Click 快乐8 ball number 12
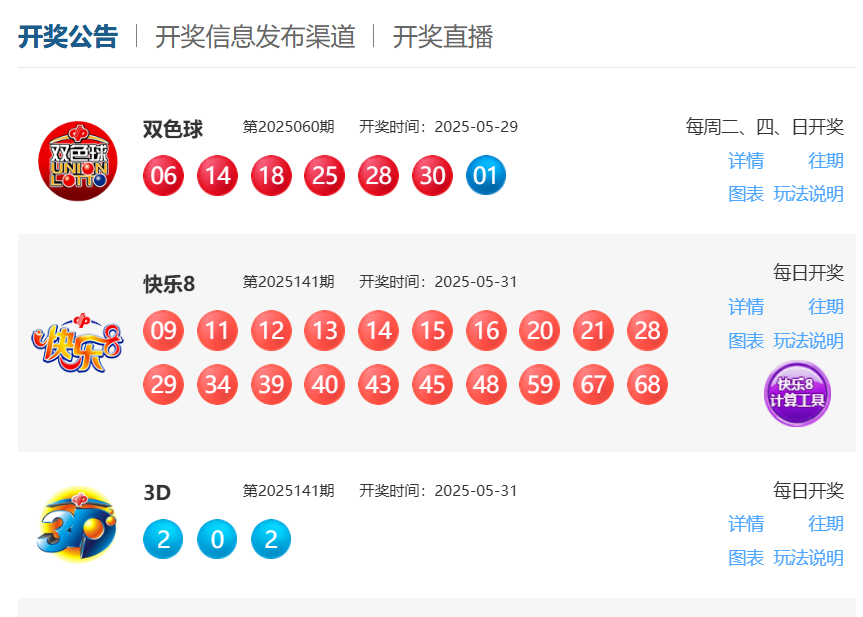This screenshot has width=863, height=617. pos(271,331)
